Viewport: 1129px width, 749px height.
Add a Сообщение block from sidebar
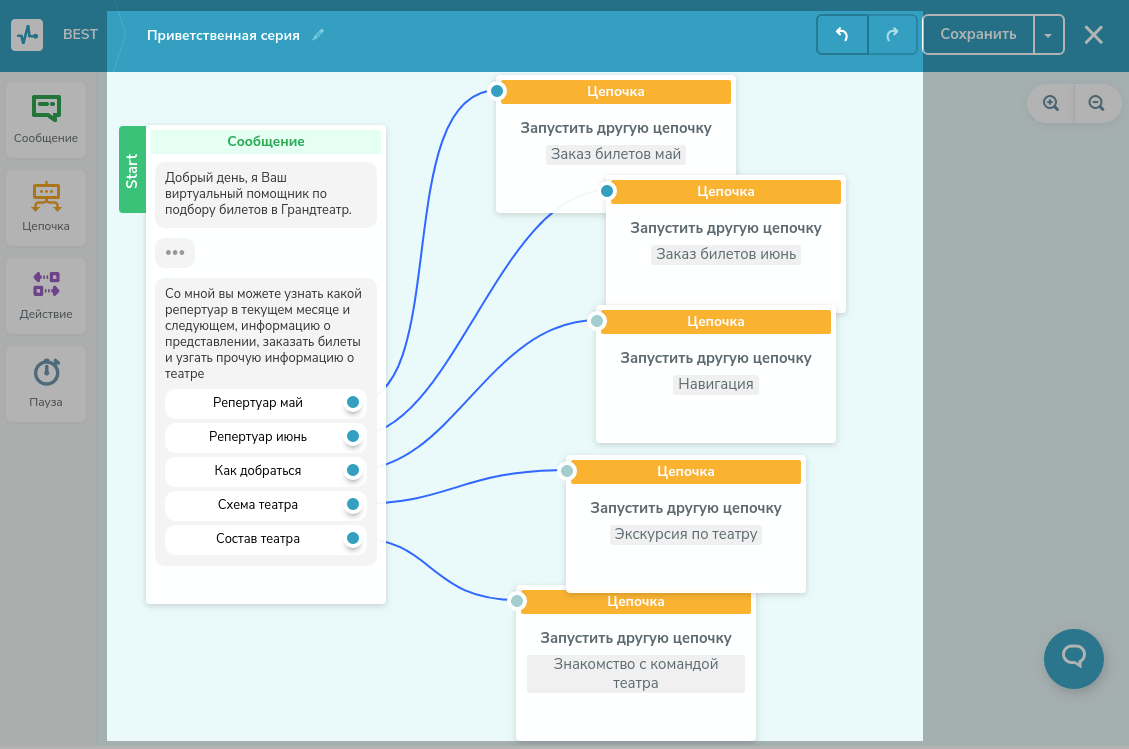click(x=46, y=120)
